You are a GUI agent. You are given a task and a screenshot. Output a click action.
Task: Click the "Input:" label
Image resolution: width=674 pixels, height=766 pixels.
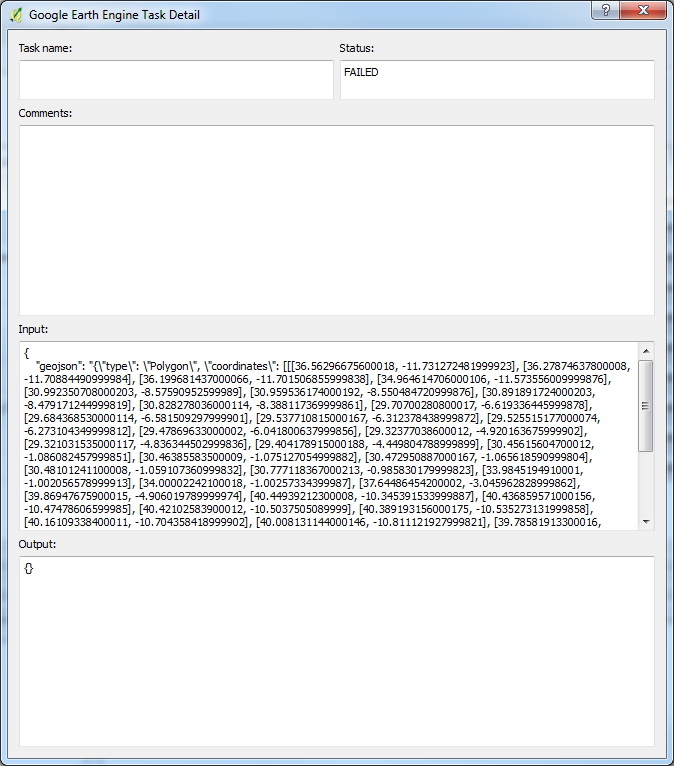click(x=33, y=329)
